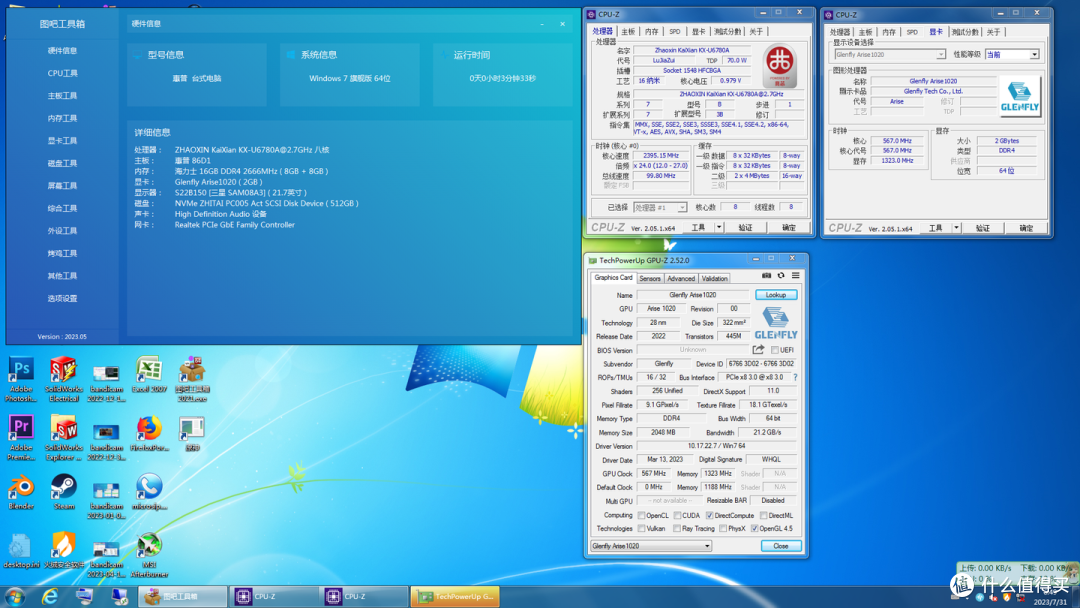Image resolution: width=1080 pixels, height=608 pixels.
Task: Click the GPU-Z refresh icon
Action: pyautogui.click(x=781, y=275)
